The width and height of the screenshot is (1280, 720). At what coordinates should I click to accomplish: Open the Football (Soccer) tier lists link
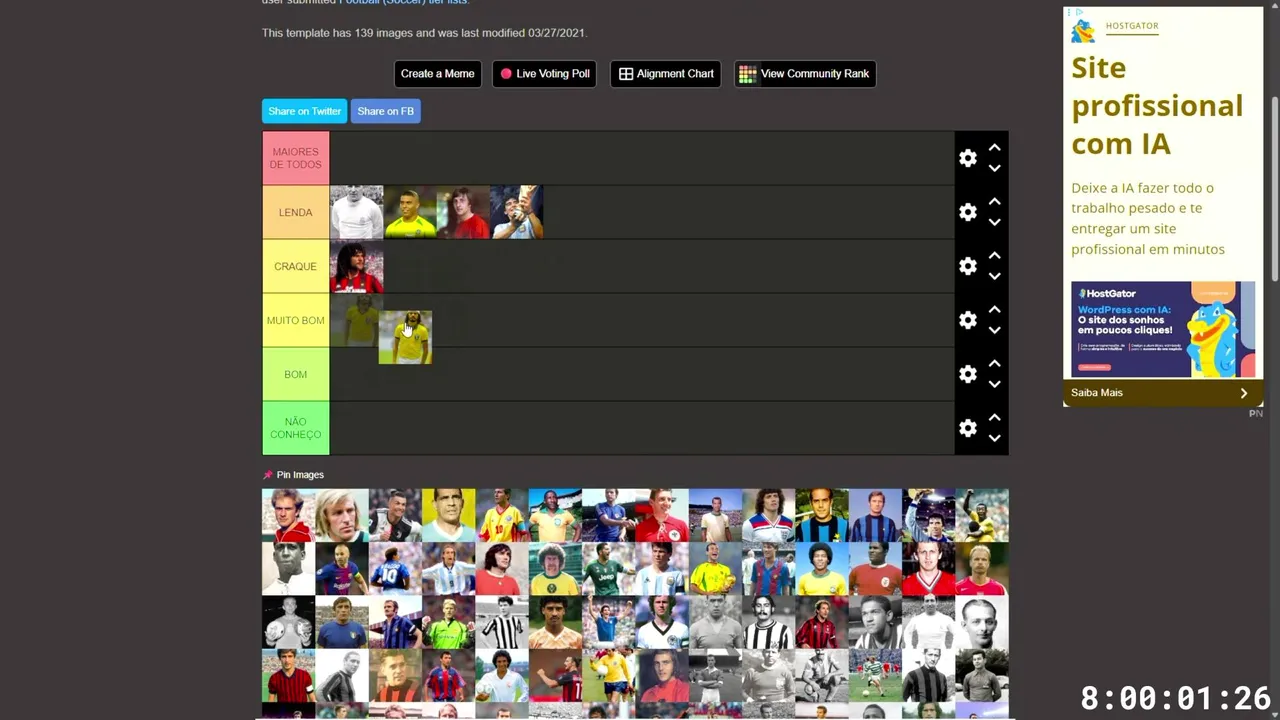pos(403,2)
